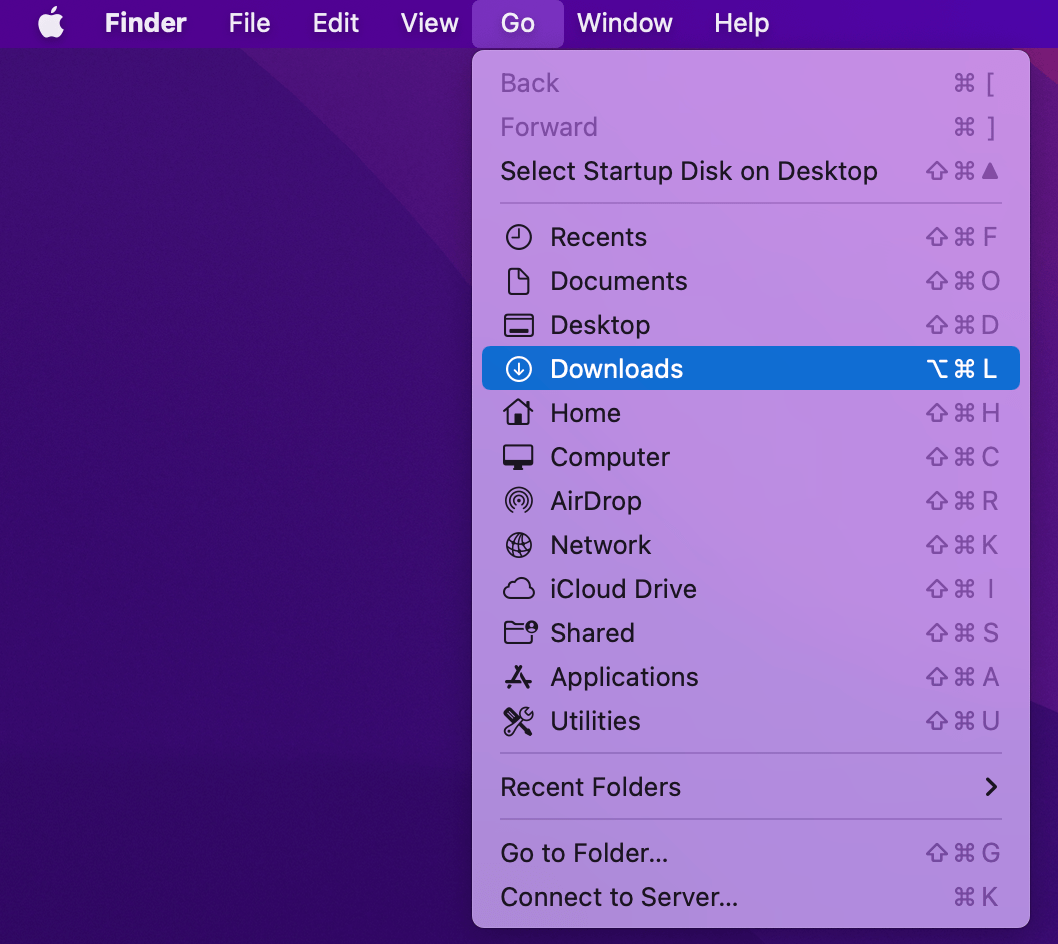Click the ⌘K shortcut beside Connect to Server
Screen dimensions: 1058x944
pyautogui.click(x=976, y=897)
